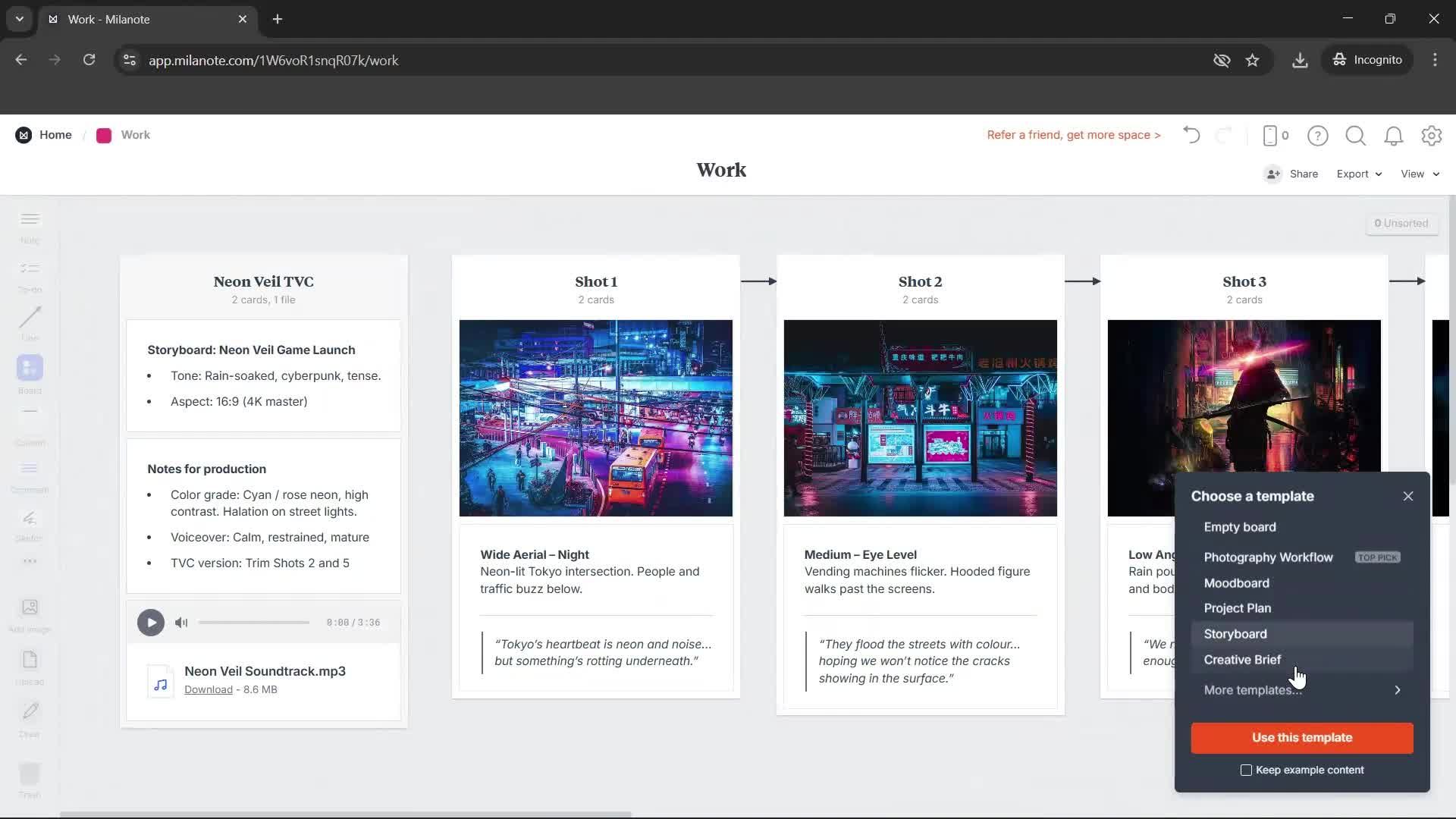Image resolution: width=1456 pixels, height=819 pixels.
Task: Open the View dropdown menu
Action: pos(1417,174)
